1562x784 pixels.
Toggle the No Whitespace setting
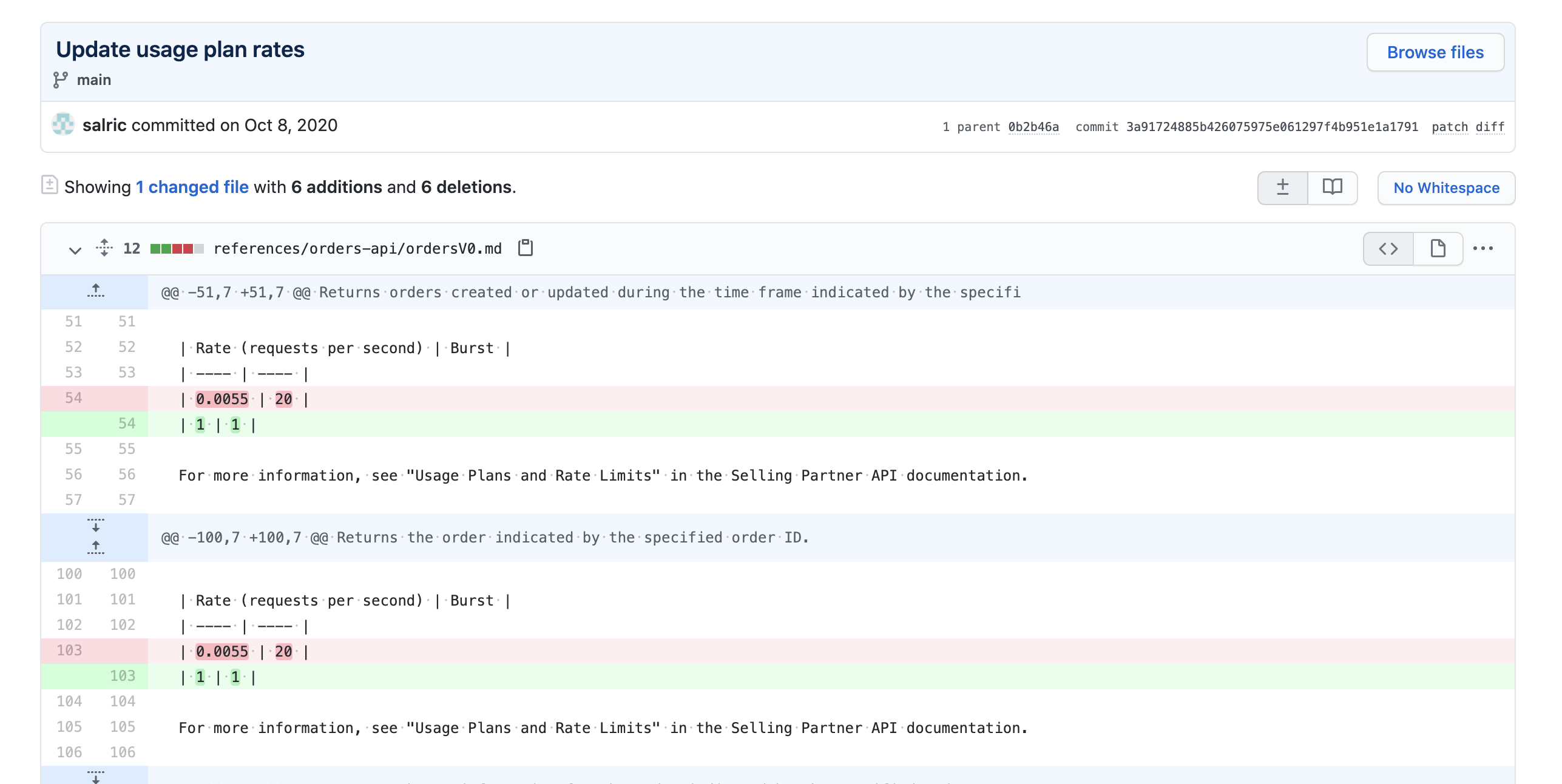click(x=1446, y=188)
